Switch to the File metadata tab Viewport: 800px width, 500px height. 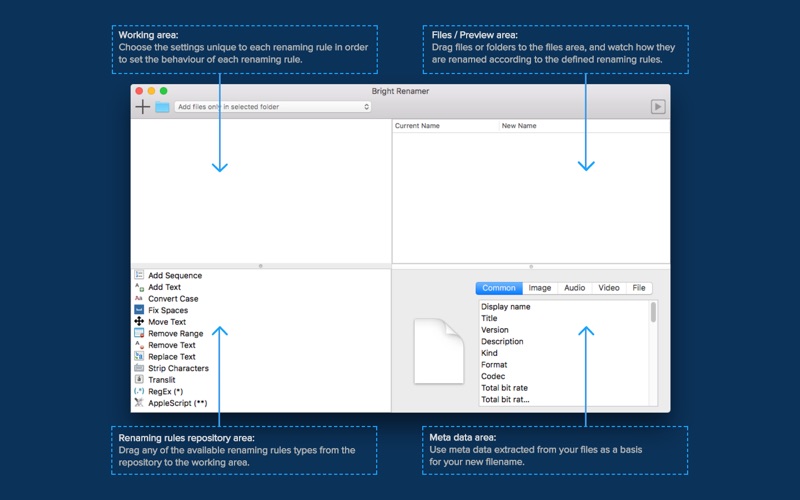[639, 288]
